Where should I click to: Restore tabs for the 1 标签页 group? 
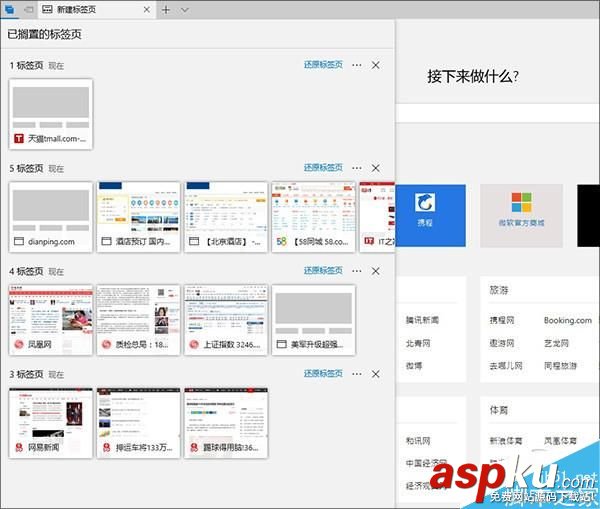[323, 65]
